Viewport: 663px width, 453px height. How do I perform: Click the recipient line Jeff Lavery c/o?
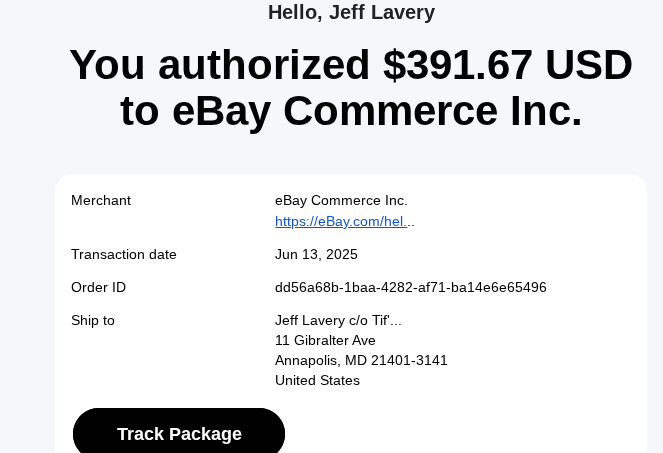pos(322,320)
